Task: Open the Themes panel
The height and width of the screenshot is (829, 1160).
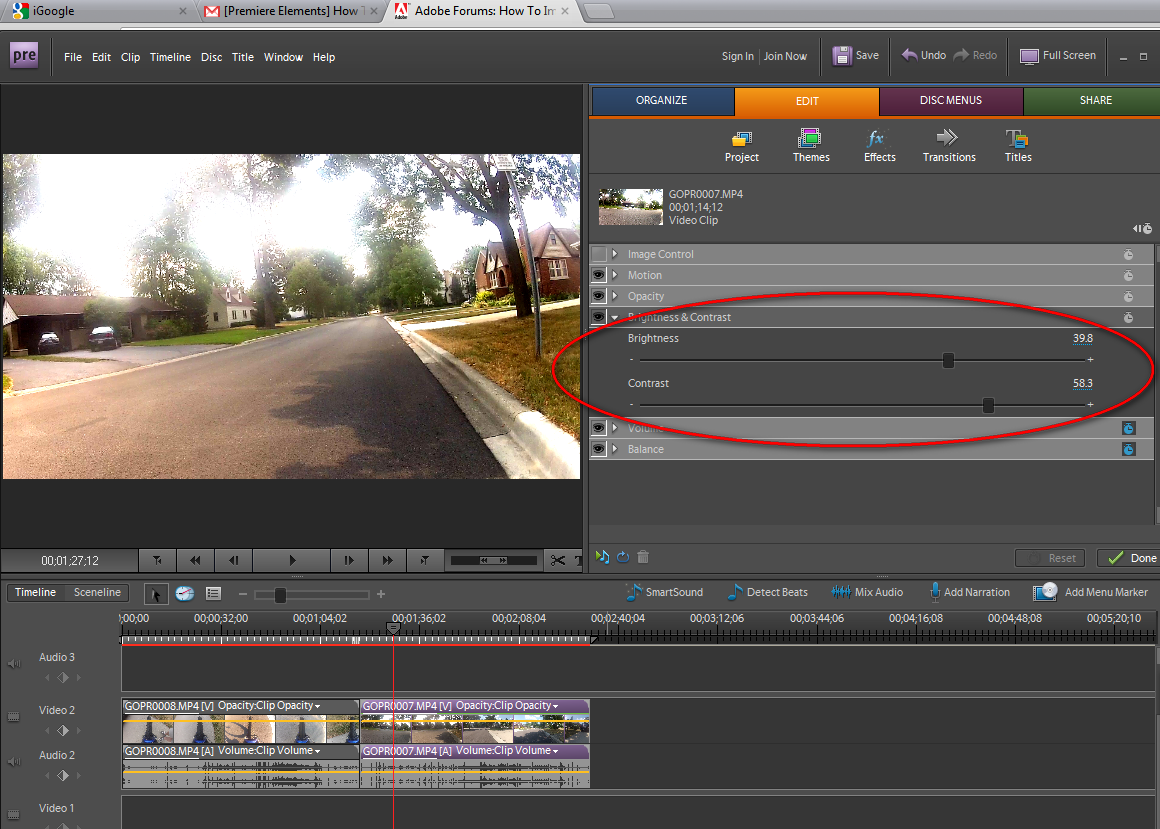Action: [x=810, y=145]
